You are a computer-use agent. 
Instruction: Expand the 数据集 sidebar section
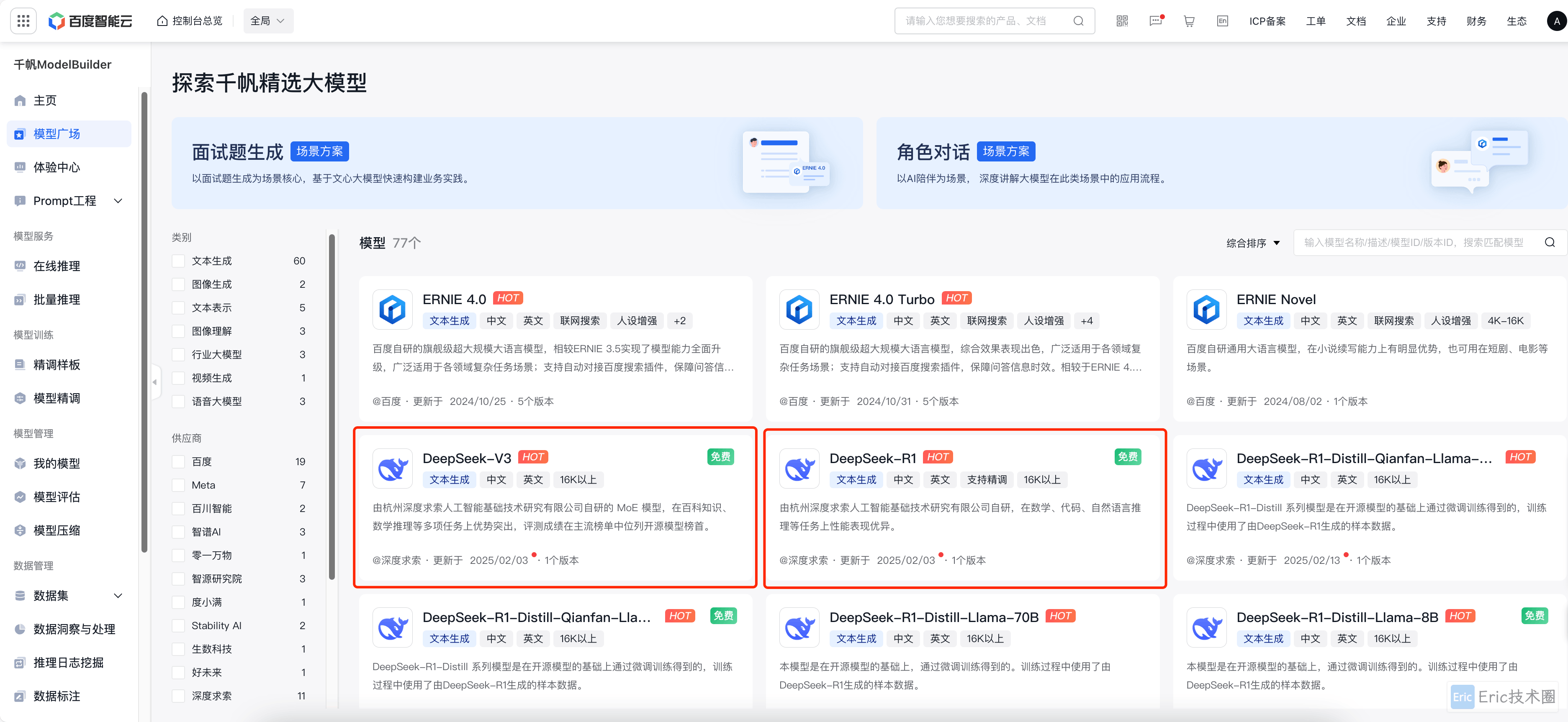(x=119, y=596)
